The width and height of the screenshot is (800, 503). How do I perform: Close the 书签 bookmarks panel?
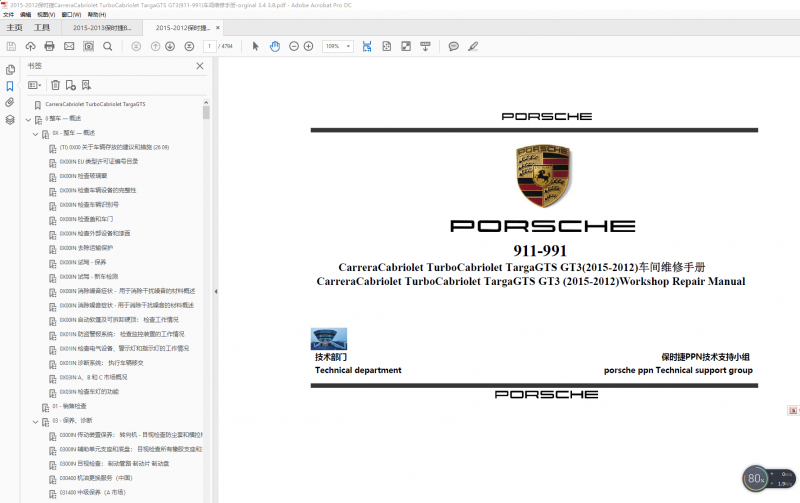(x=199, y=66)
